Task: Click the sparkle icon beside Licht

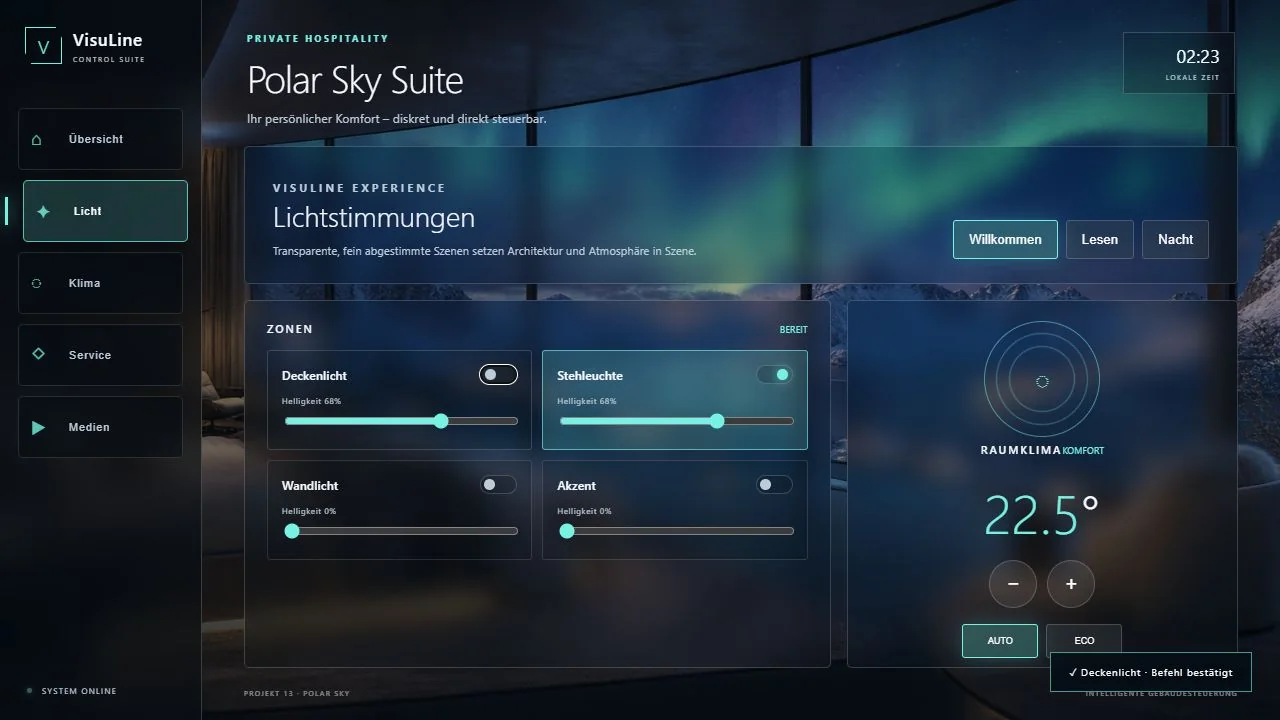Action: tap(43, 212)
